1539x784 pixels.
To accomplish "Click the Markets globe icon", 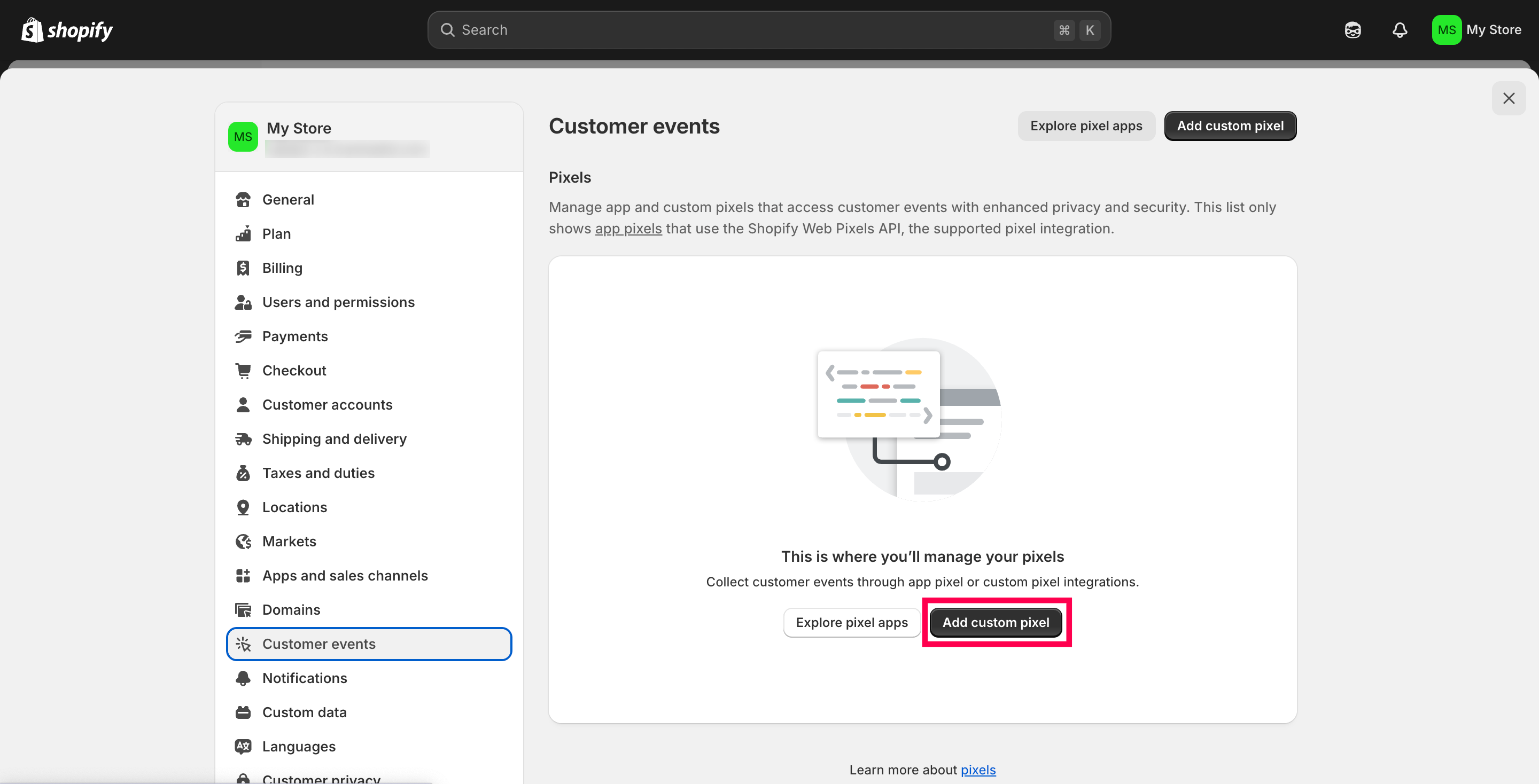I will (243, 542).
